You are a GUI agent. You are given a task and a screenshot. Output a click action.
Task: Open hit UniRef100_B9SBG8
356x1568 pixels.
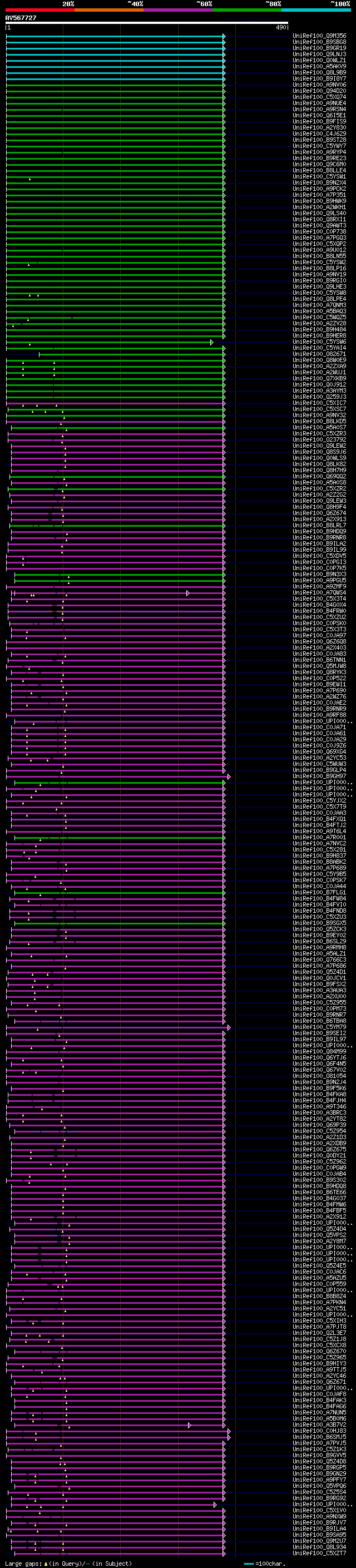(x=319, y=42)
